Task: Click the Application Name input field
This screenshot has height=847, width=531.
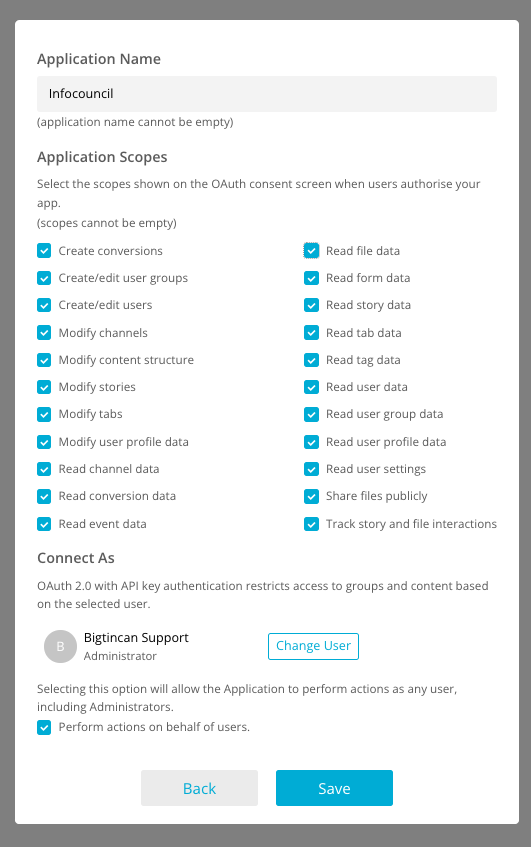Action: click(267, 94)
